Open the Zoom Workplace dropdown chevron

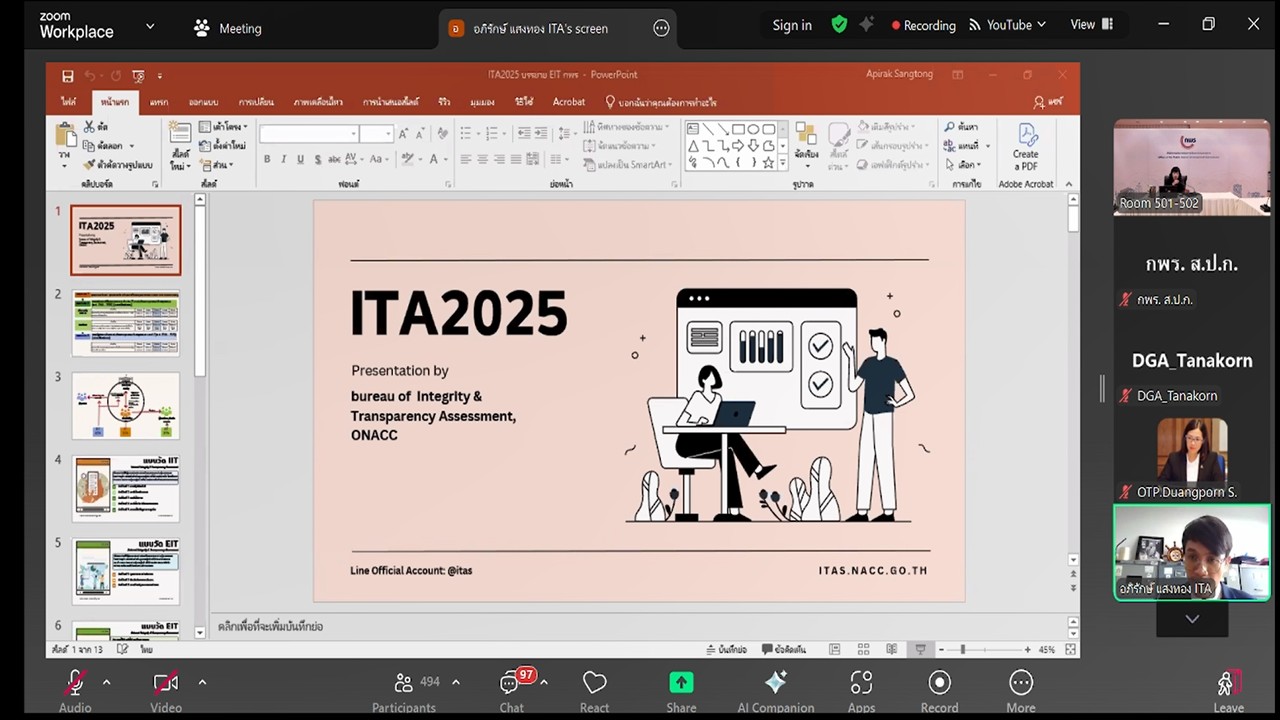point(150,27)
